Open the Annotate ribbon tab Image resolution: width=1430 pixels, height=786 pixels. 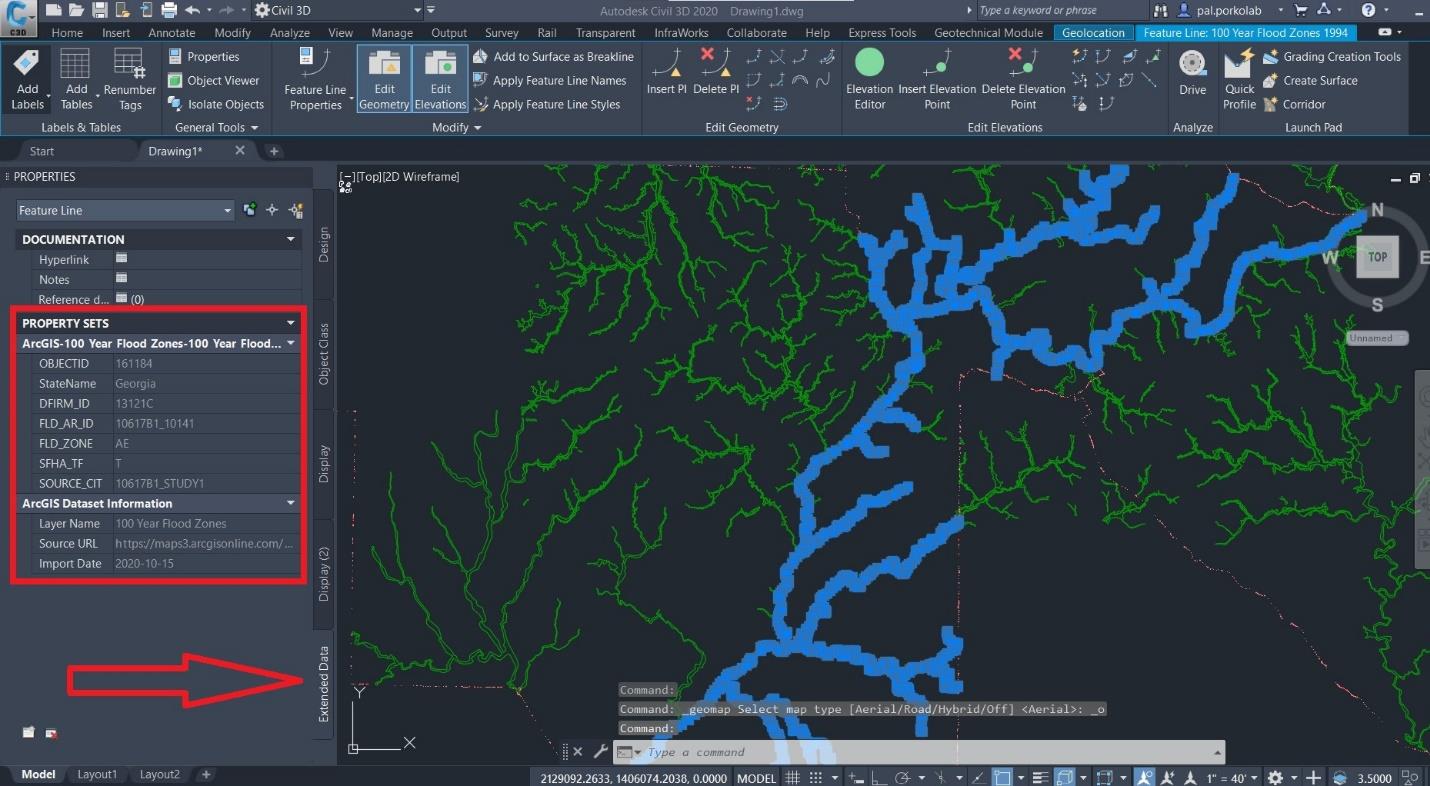pyautogui.click(x=171, y=32)
